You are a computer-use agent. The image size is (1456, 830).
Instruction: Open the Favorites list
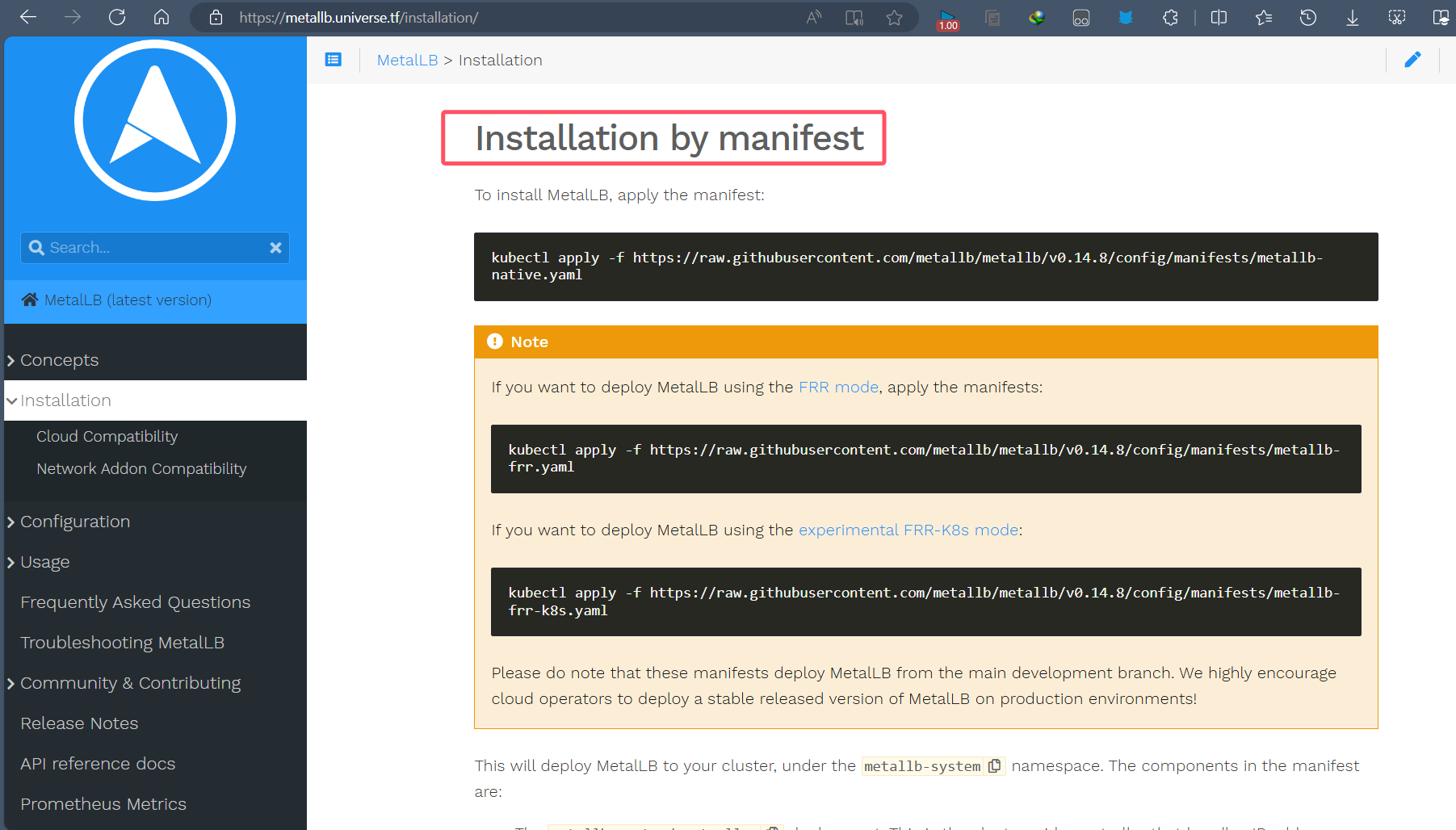[1264, 17]
